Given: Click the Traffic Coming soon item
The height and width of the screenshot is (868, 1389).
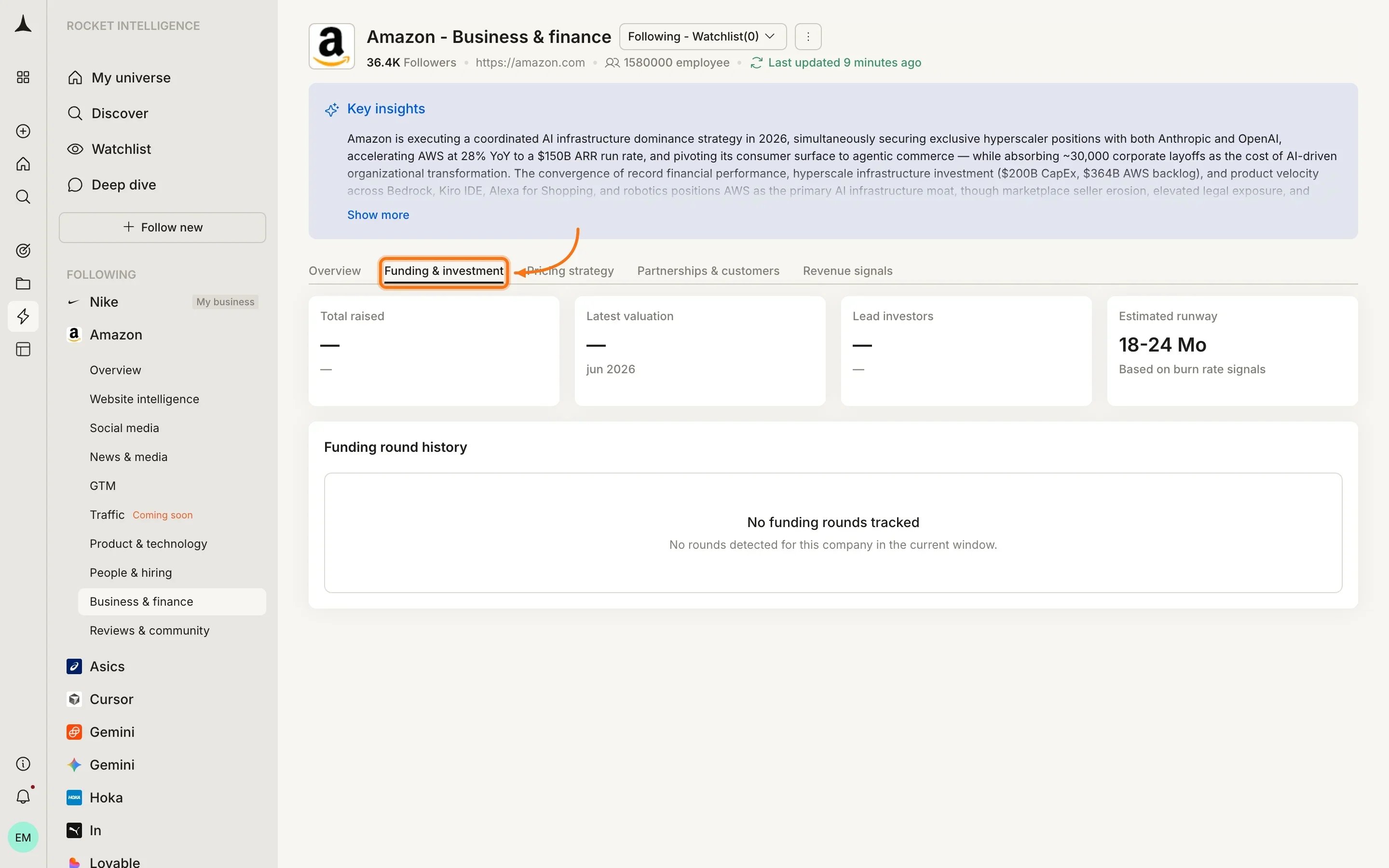Looking at the screenshot, I should (141, 515).
